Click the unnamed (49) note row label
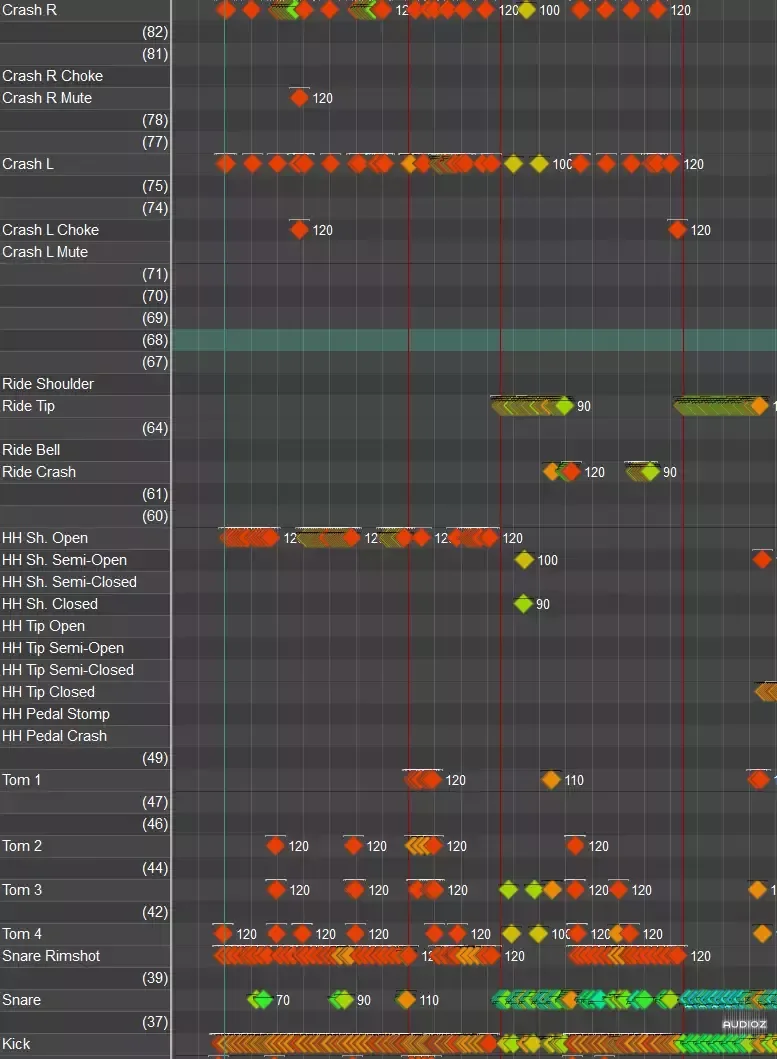The image size is (777, 1059). click(155, 758)
